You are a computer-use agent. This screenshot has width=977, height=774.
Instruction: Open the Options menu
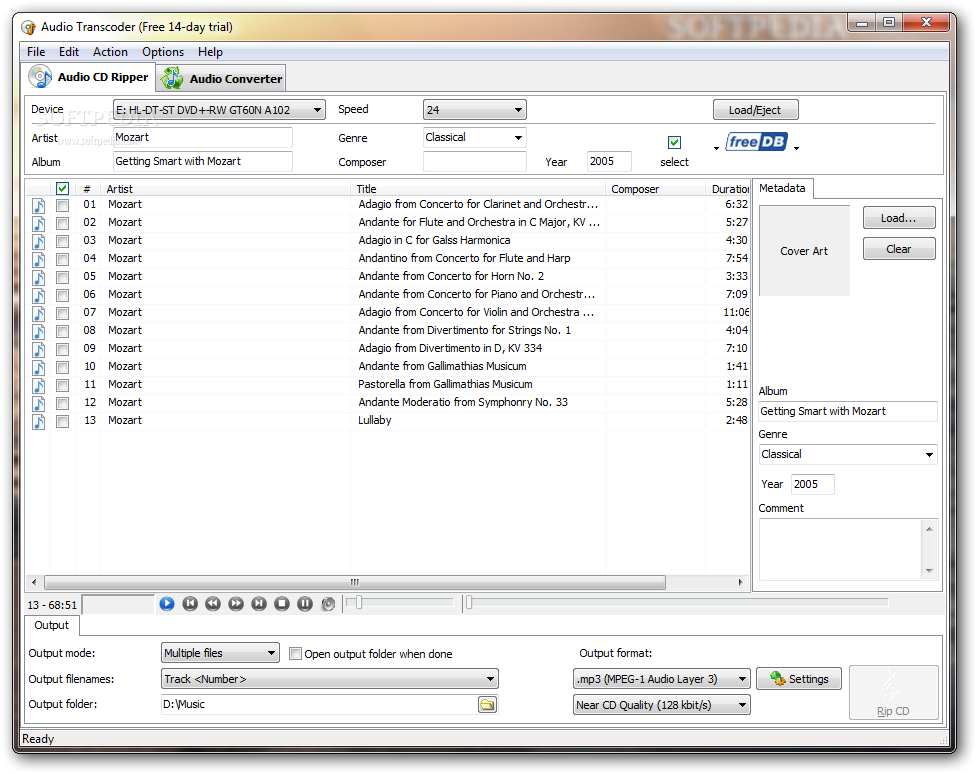click(163, 52)
